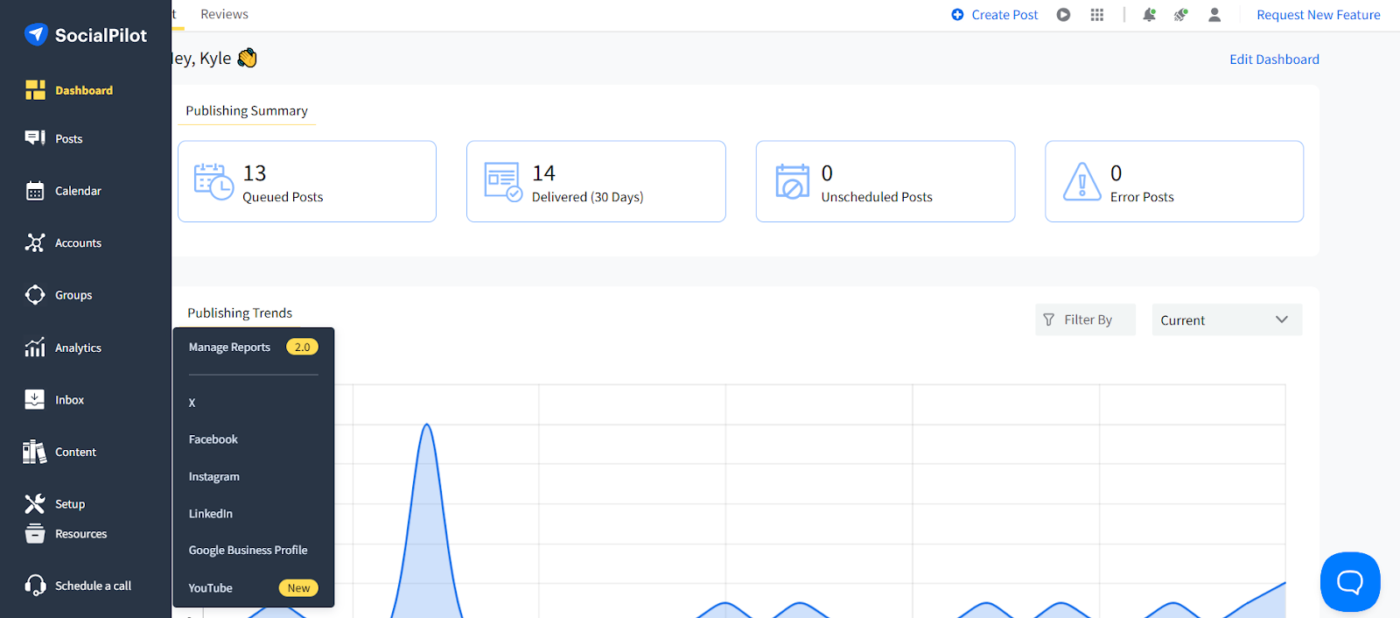This screenshot has width=1400, height=618.
Task: Click the Create Post link
Action: (x=1005, y=15)
